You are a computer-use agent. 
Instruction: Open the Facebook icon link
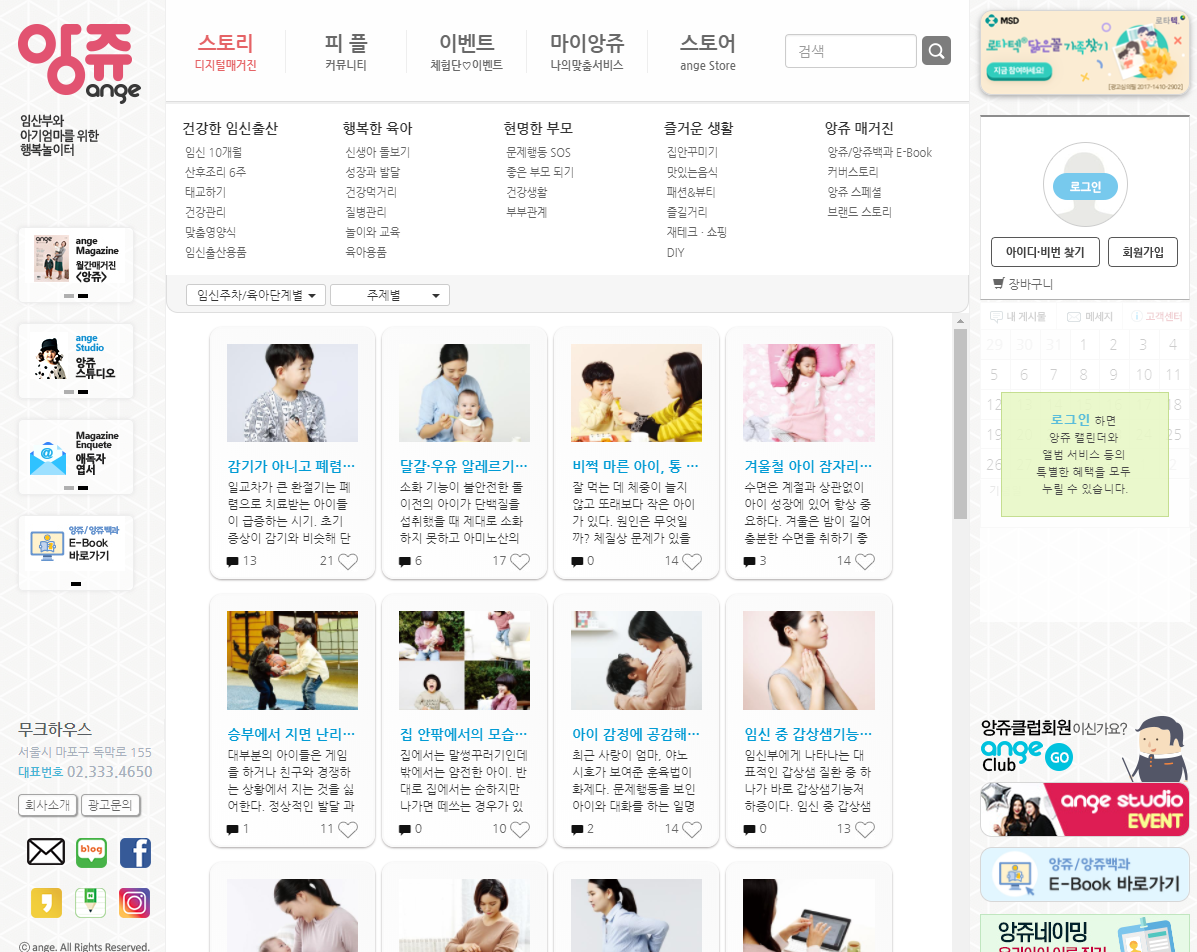[135, 852]
